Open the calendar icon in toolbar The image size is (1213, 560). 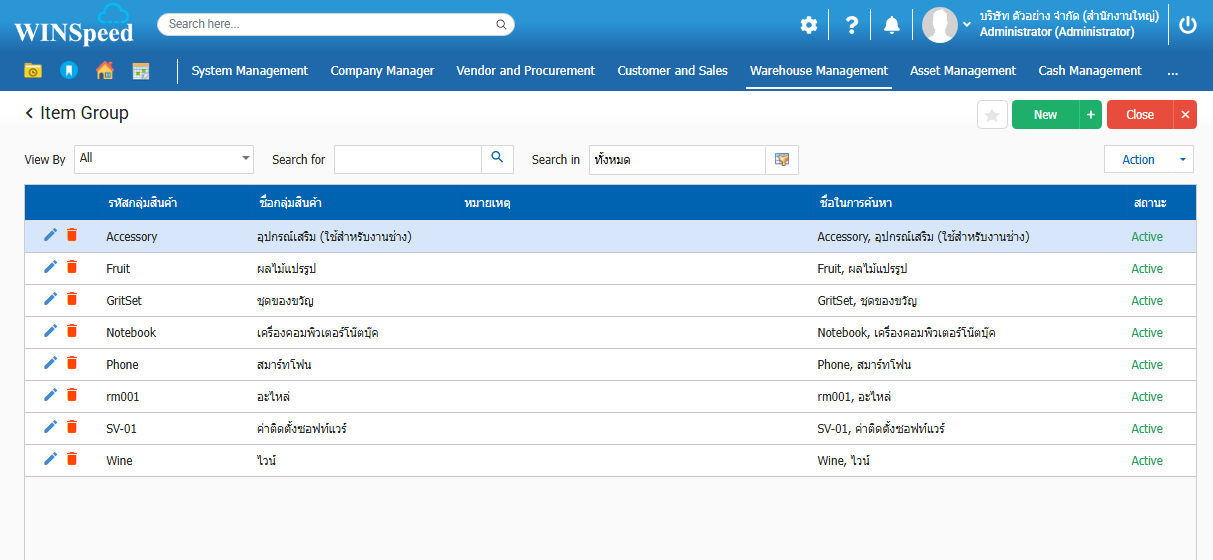coord(141,70)
